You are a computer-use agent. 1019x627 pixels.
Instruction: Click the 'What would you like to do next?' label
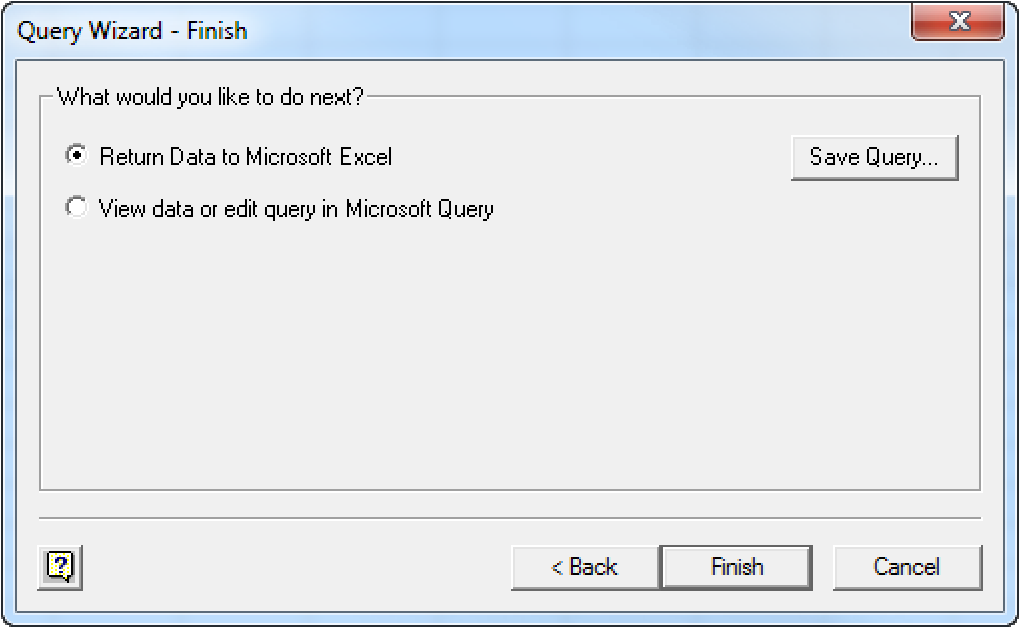[210, 97]
